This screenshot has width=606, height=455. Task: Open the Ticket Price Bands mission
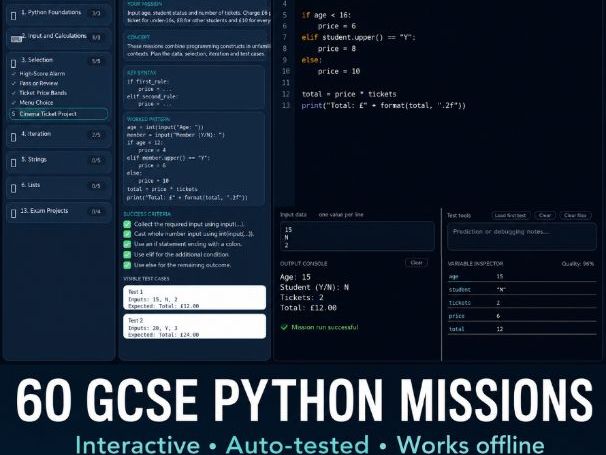coord(43,93)
